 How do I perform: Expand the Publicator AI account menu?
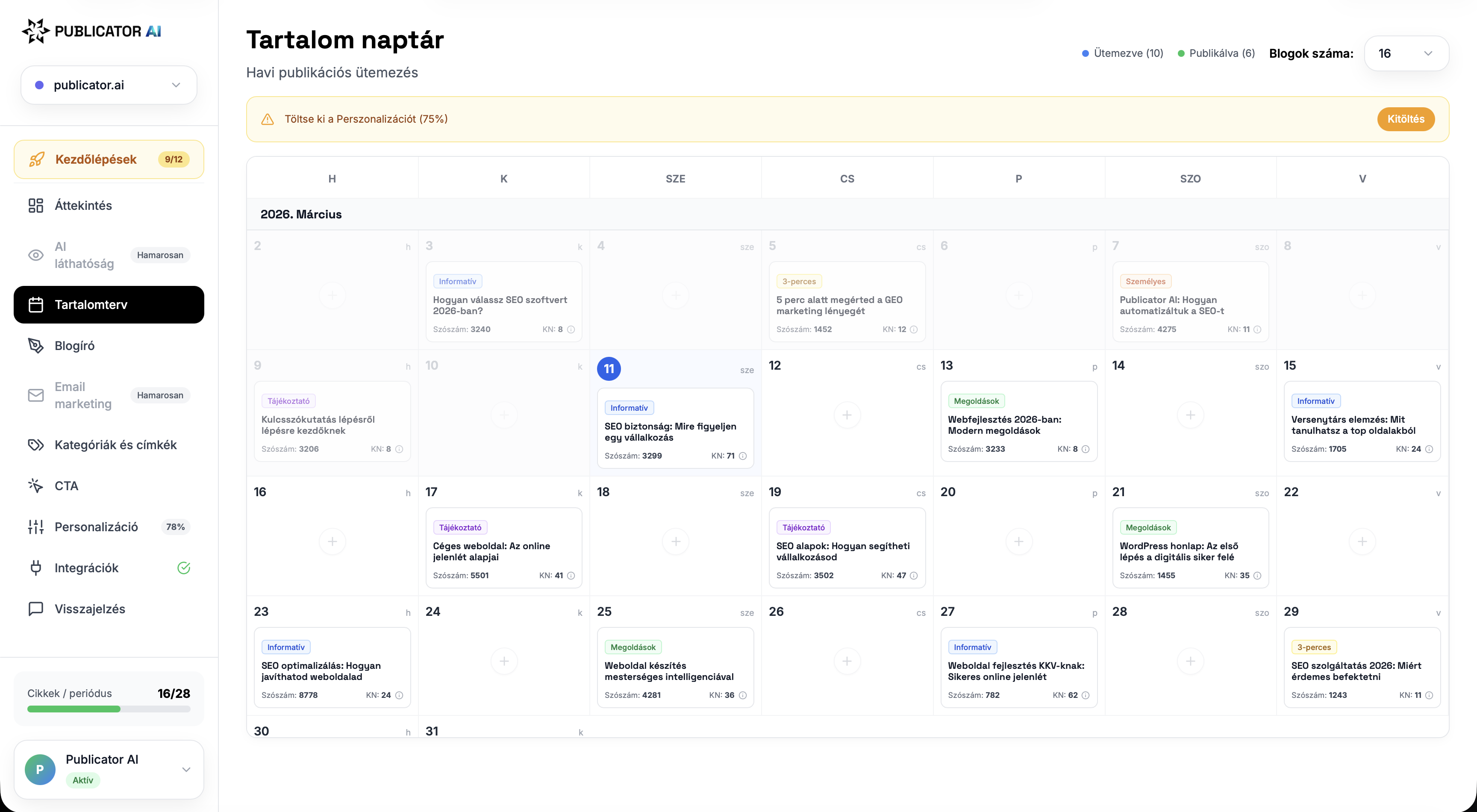(x=186, y=770)
